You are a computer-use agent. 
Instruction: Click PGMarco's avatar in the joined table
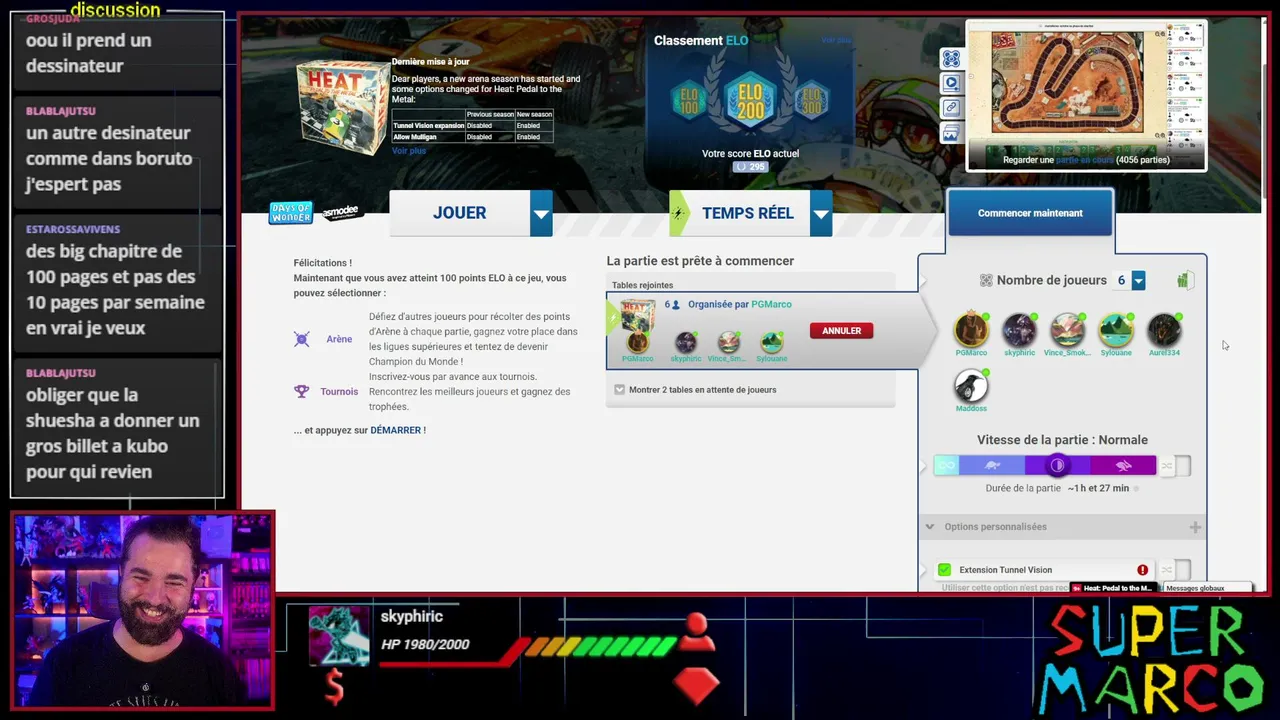click(x=637, y=343)
